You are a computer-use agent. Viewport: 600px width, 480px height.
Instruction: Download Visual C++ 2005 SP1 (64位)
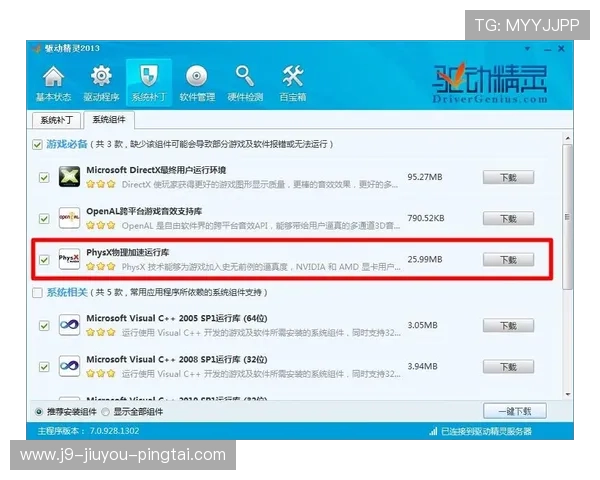508,326
